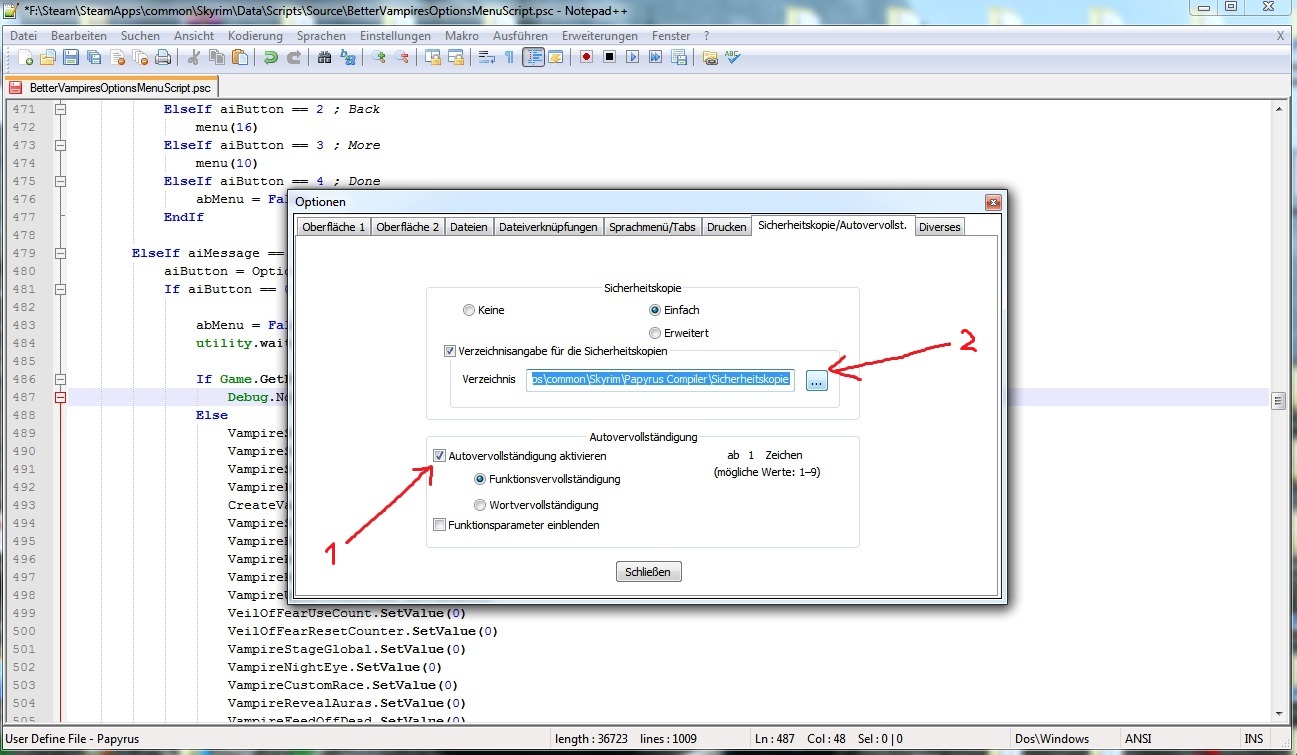This screenshot has width=1297, height=755.
Task: Open Find with the binoculars icon
Action: click(x=324, y=57)
